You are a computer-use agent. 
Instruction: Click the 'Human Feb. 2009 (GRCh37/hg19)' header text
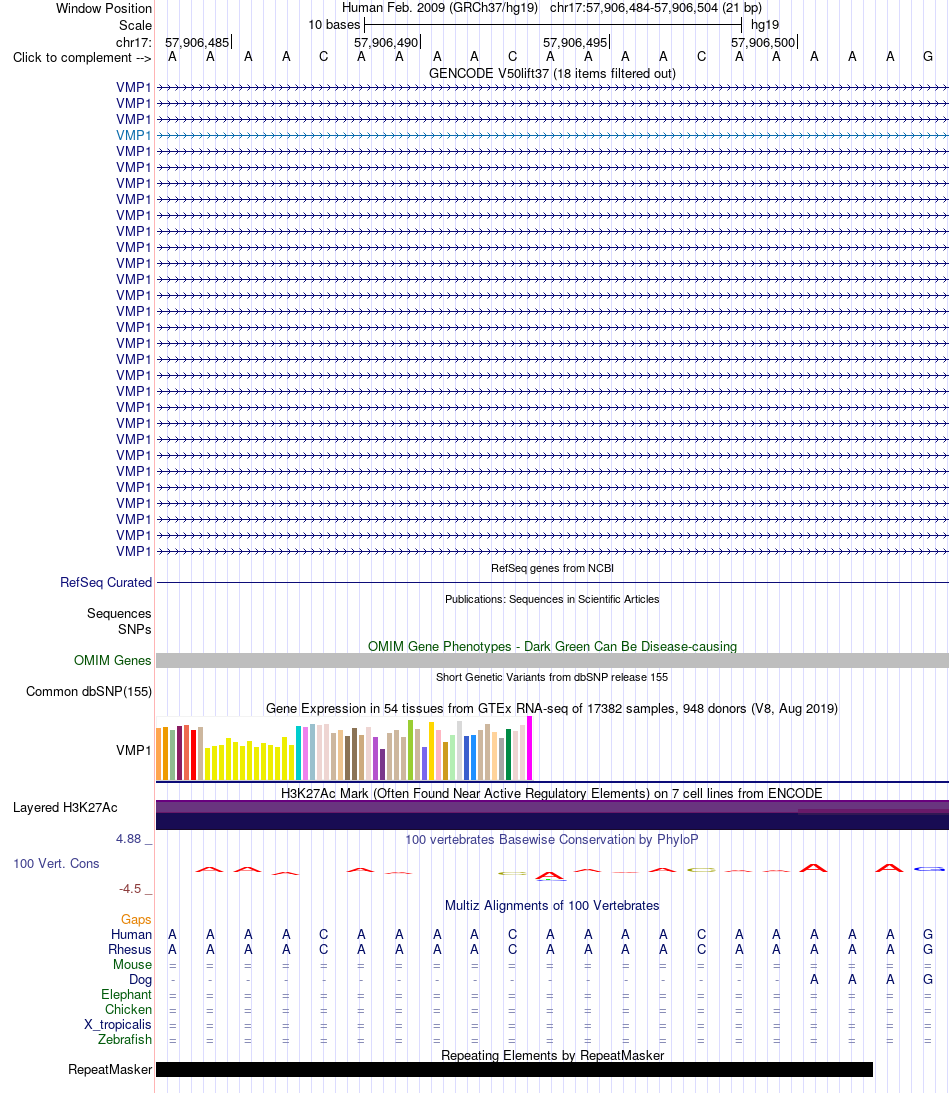440,8
